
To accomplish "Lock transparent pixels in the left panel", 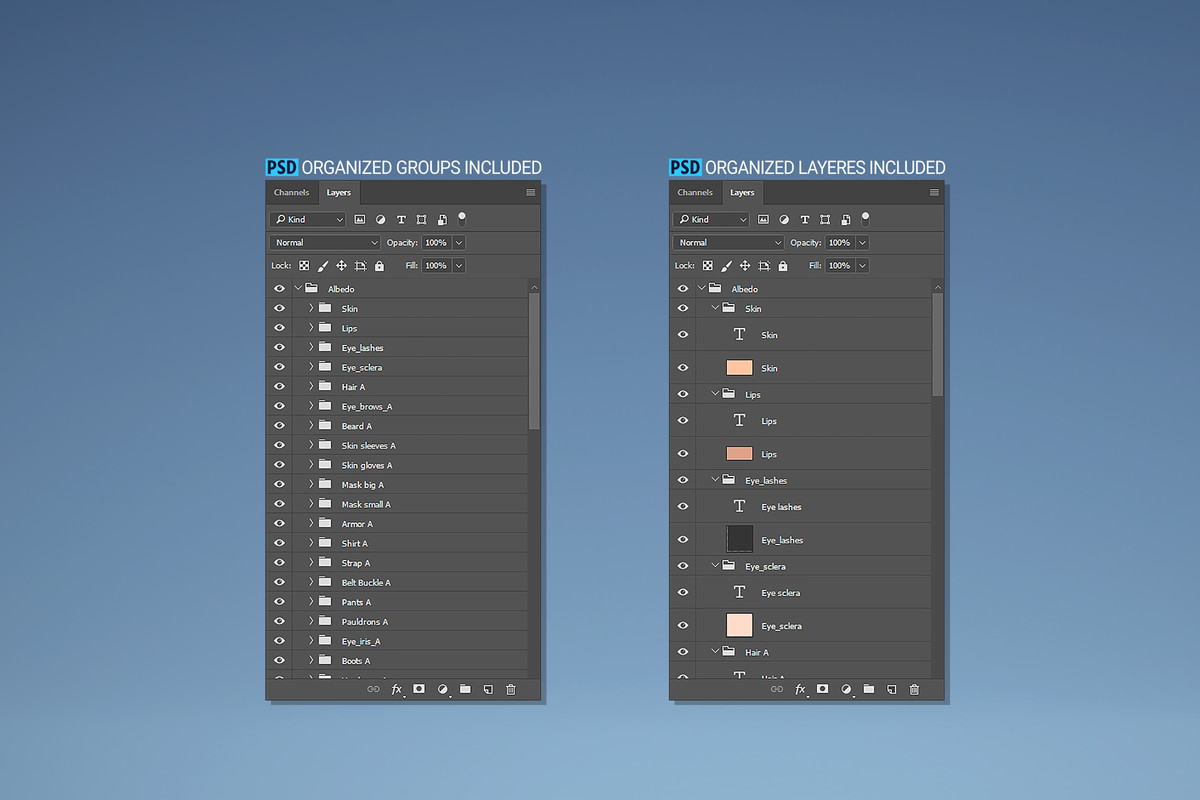I will (x=303, y=266).
